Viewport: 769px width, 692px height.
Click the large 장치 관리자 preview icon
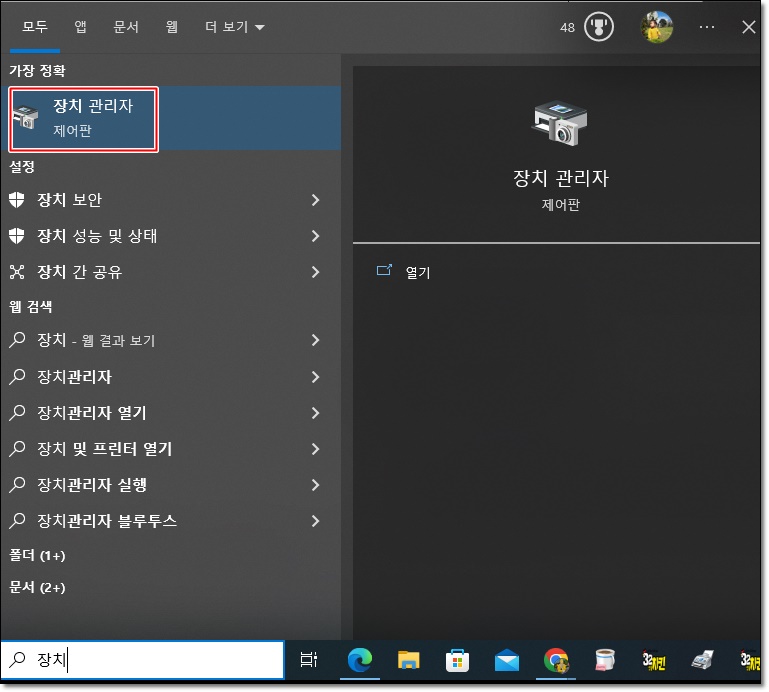tap(560, 123)
